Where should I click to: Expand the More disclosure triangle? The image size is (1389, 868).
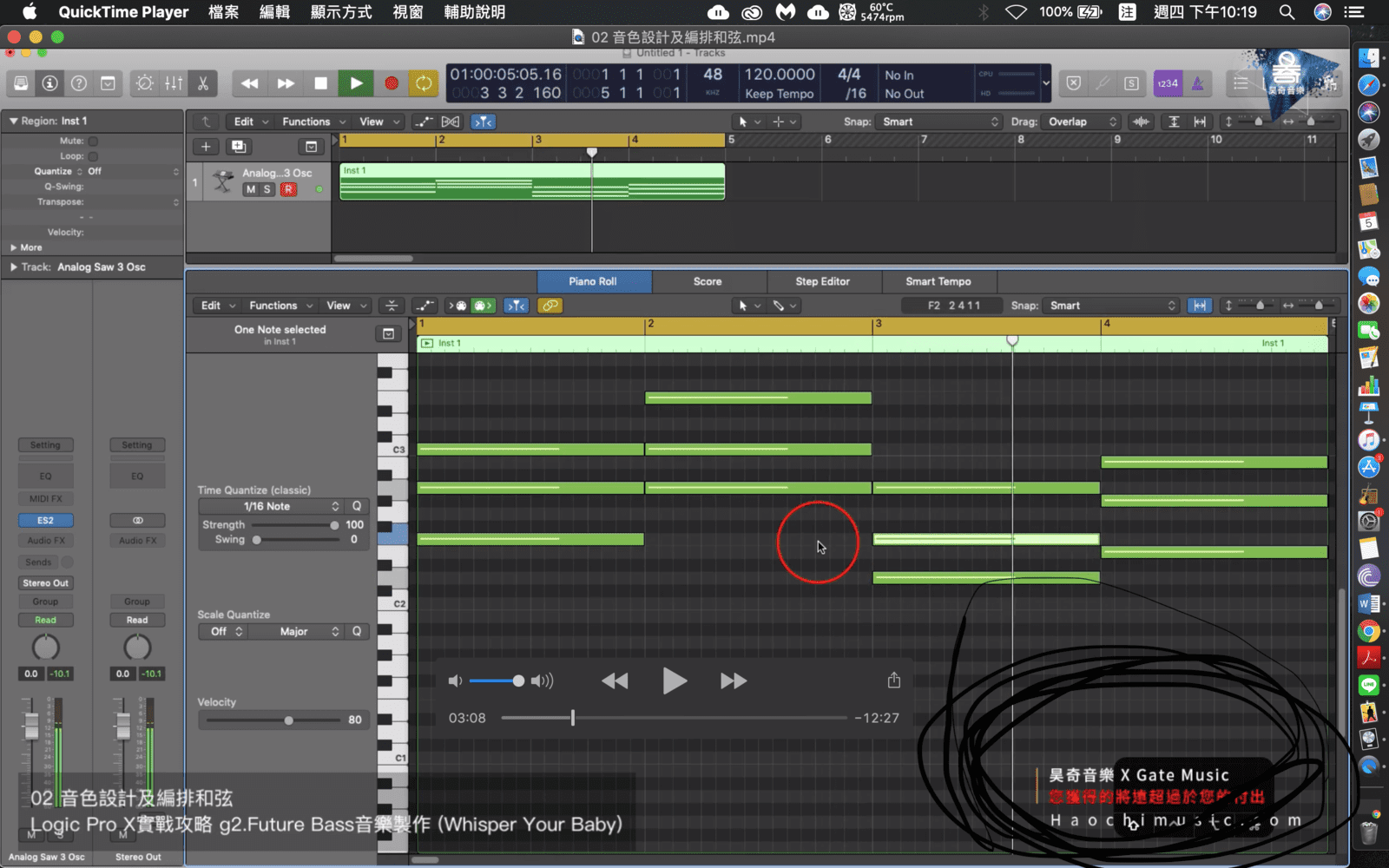(x=14, y=247)
